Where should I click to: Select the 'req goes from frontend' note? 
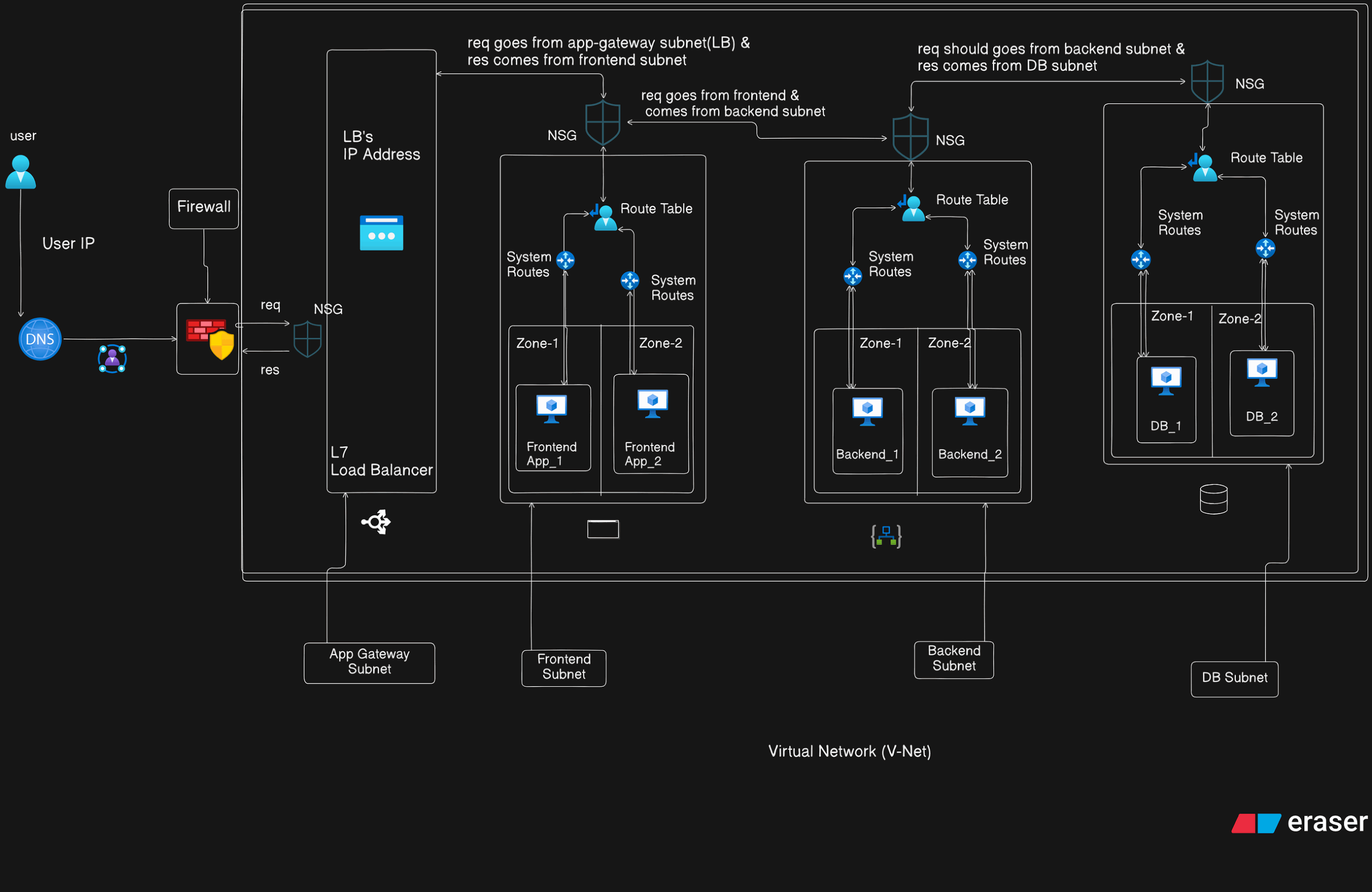coord(733,103)
